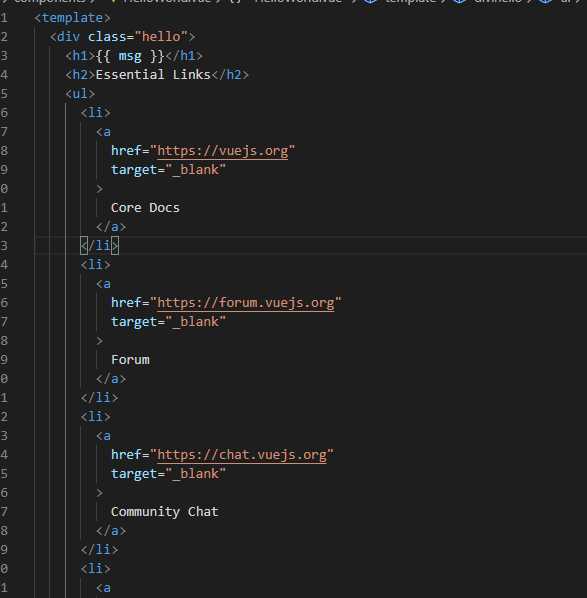Click target="_blank" under the forum.vuejs.org href
This screenshot has width=587, height=598.
pos(168,322)
